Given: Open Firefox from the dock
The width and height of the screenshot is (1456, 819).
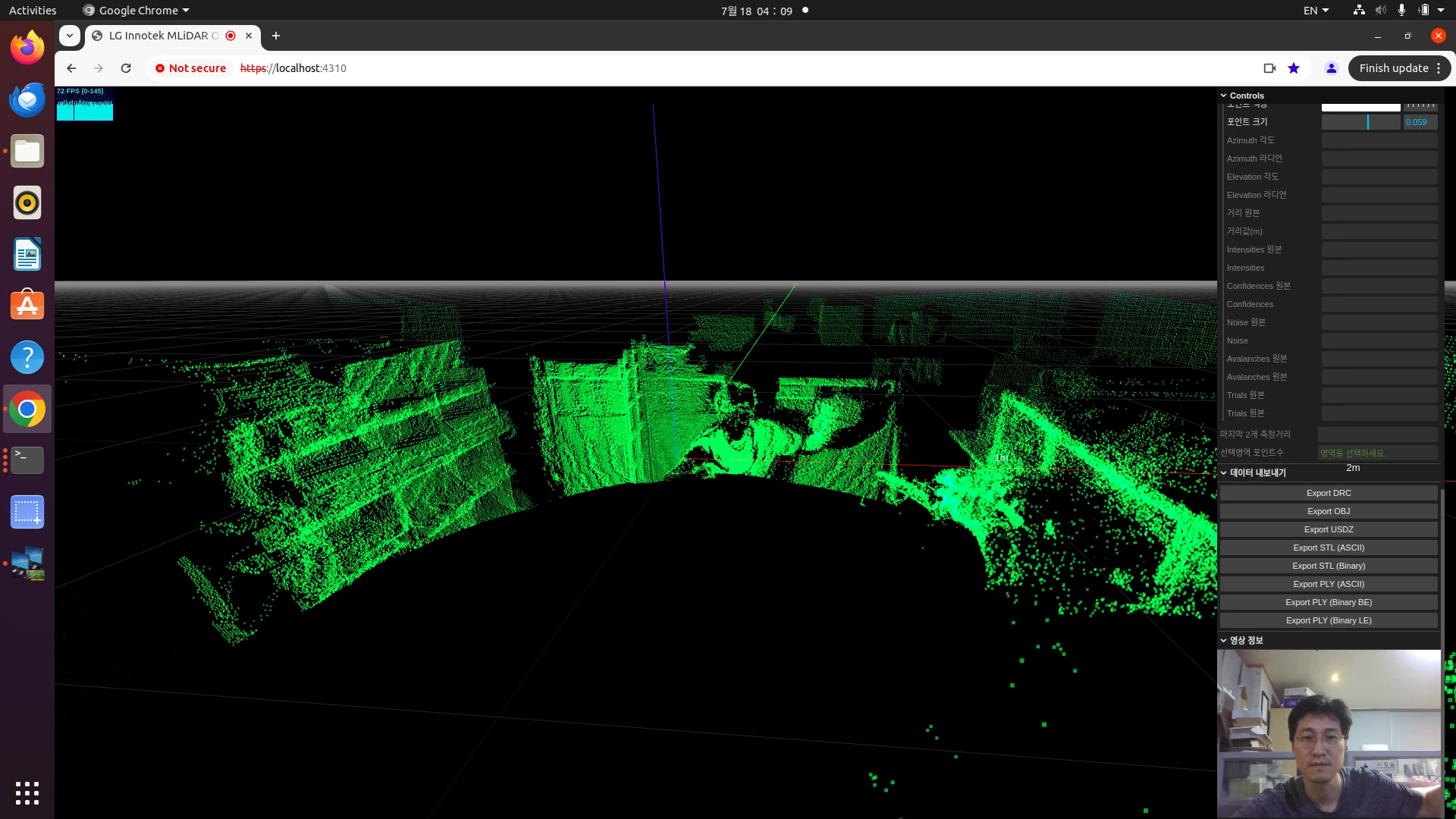Looking at the screenshot, I should pos(27,48).
